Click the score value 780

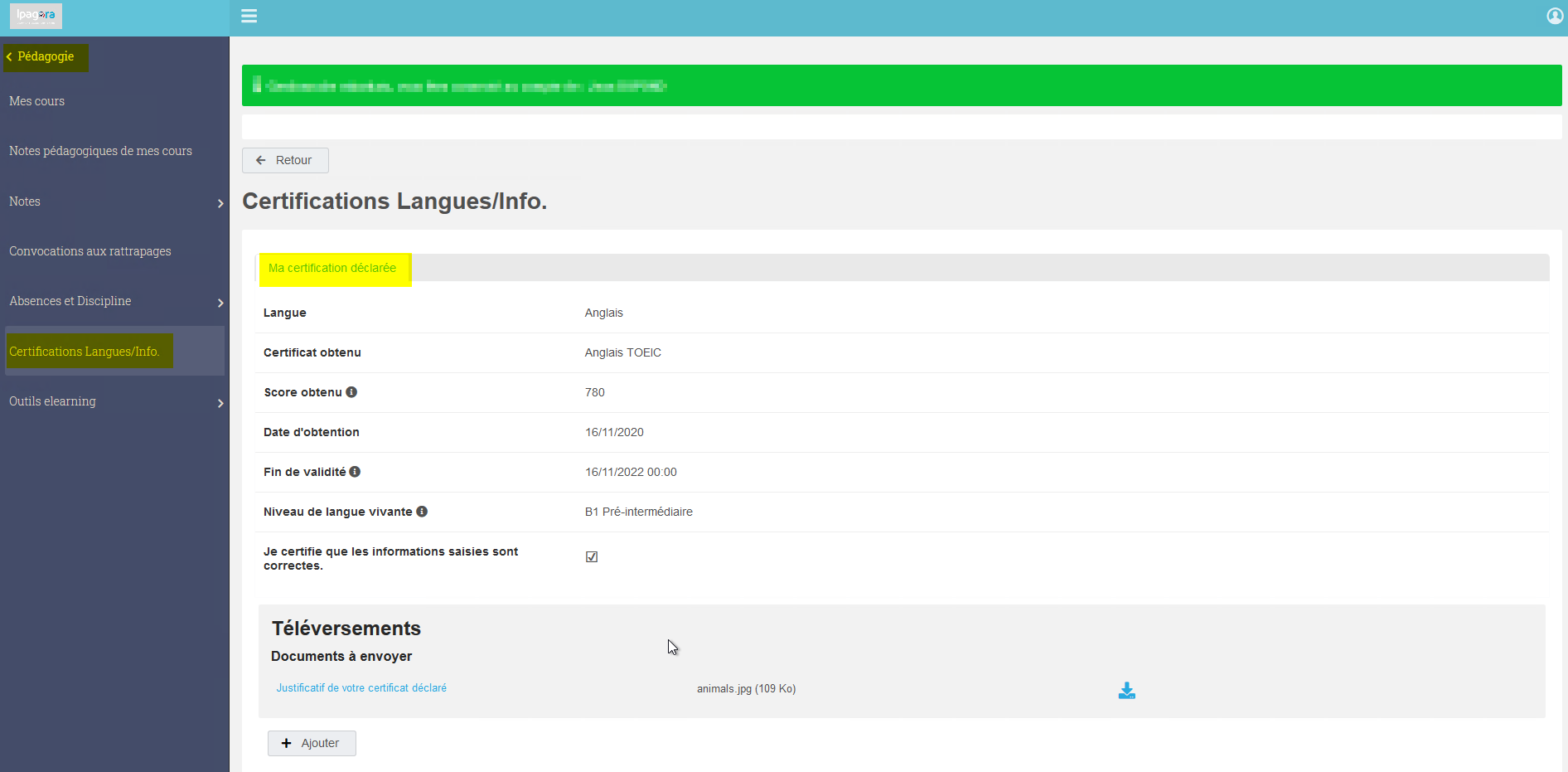595,392
